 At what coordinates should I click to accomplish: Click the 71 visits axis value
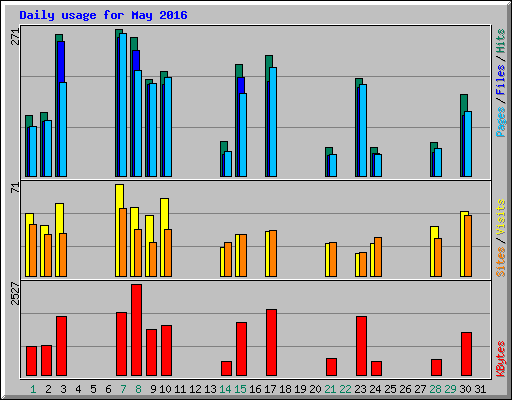tap(15, 188)
